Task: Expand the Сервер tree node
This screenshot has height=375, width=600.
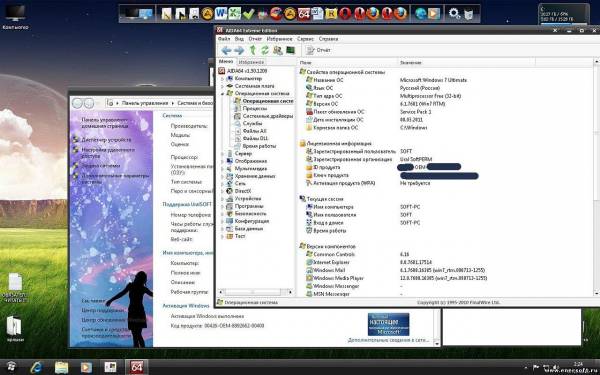Action: pos(222,153)
